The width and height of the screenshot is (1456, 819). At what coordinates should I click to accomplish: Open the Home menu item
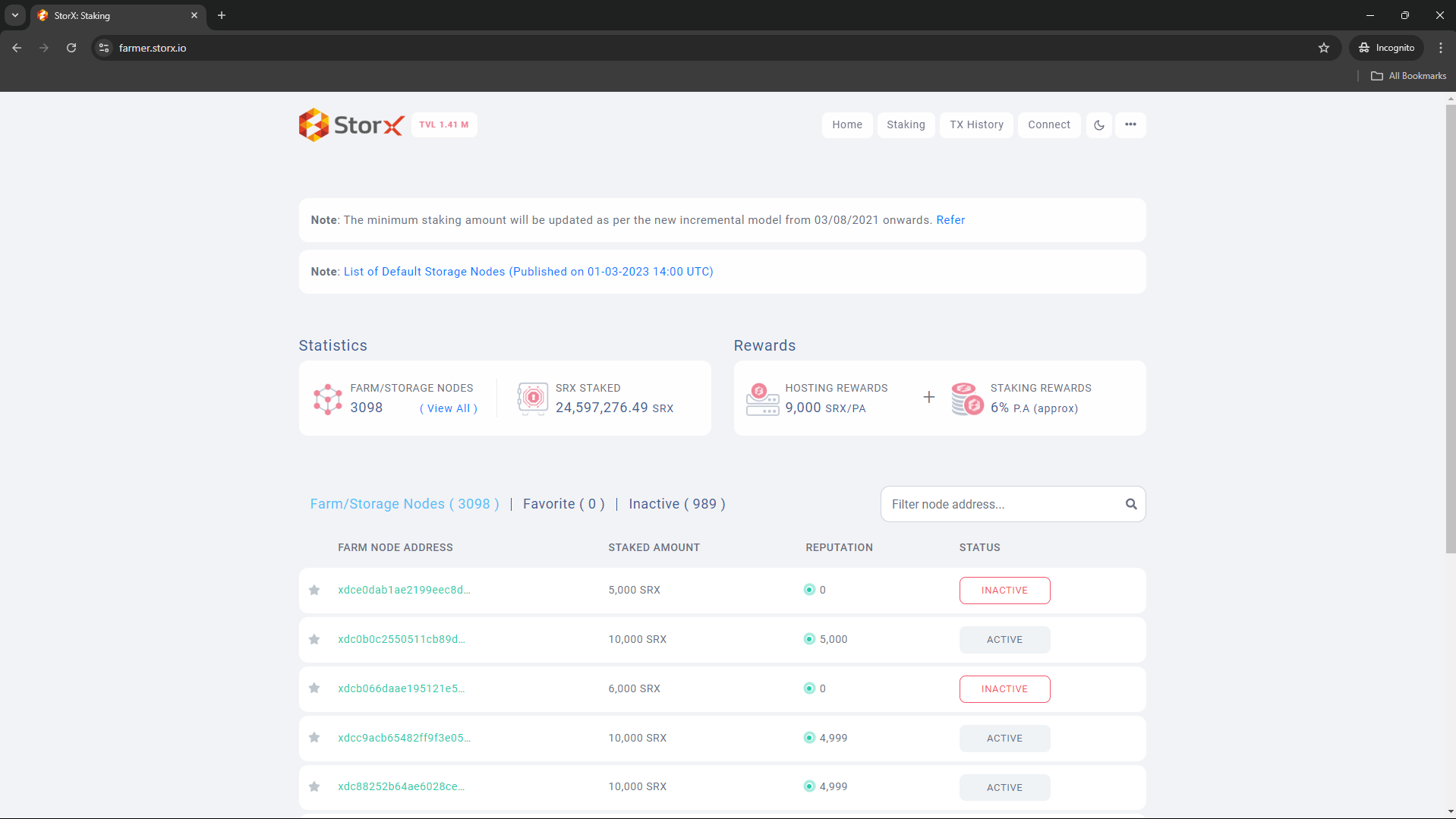coord(847,125)
